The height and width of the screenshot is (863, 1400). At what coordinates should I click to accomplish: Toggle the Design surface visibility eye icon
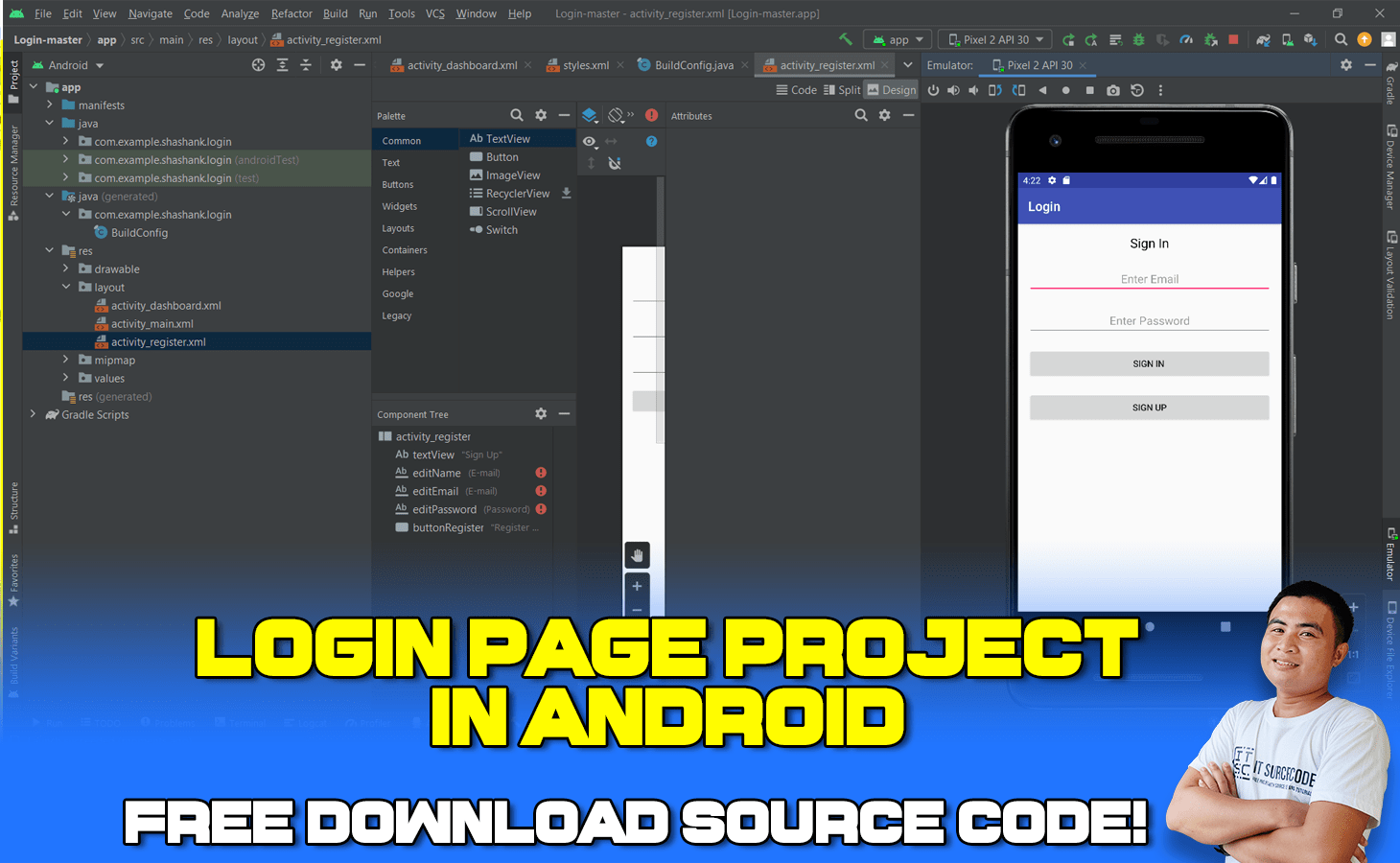590,141
